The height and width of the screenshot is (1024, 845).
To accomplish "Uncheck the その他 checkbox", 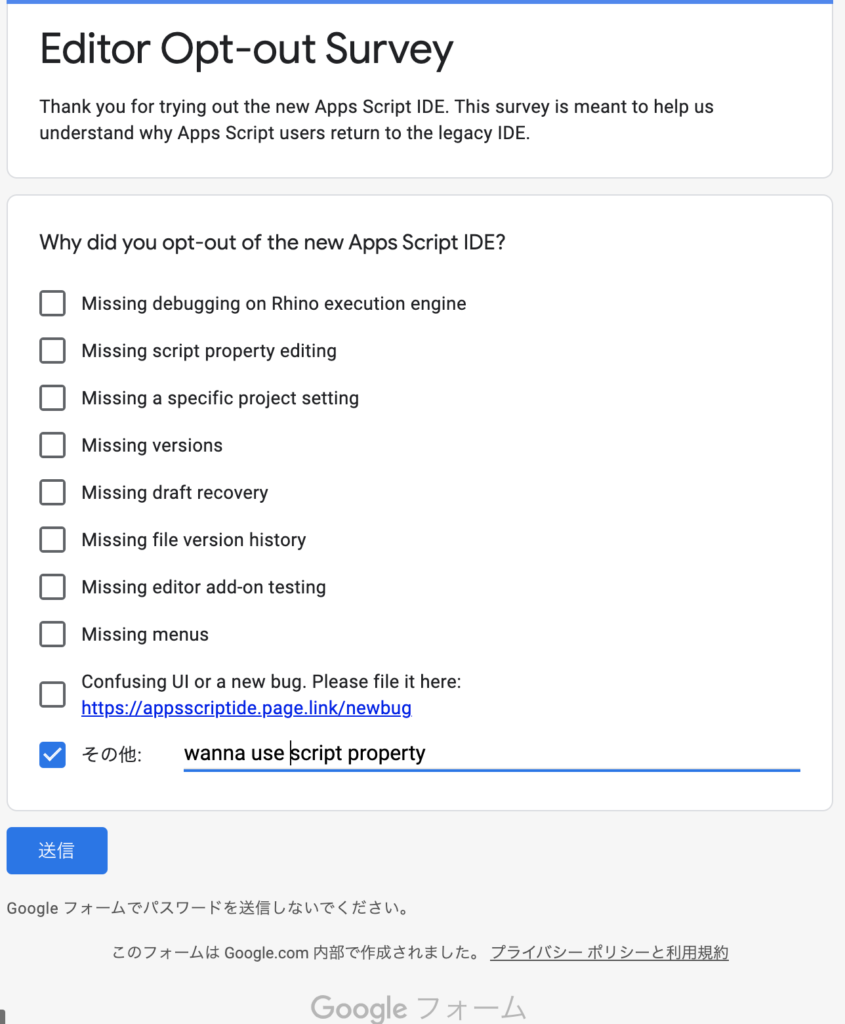I will click(52, 754).
